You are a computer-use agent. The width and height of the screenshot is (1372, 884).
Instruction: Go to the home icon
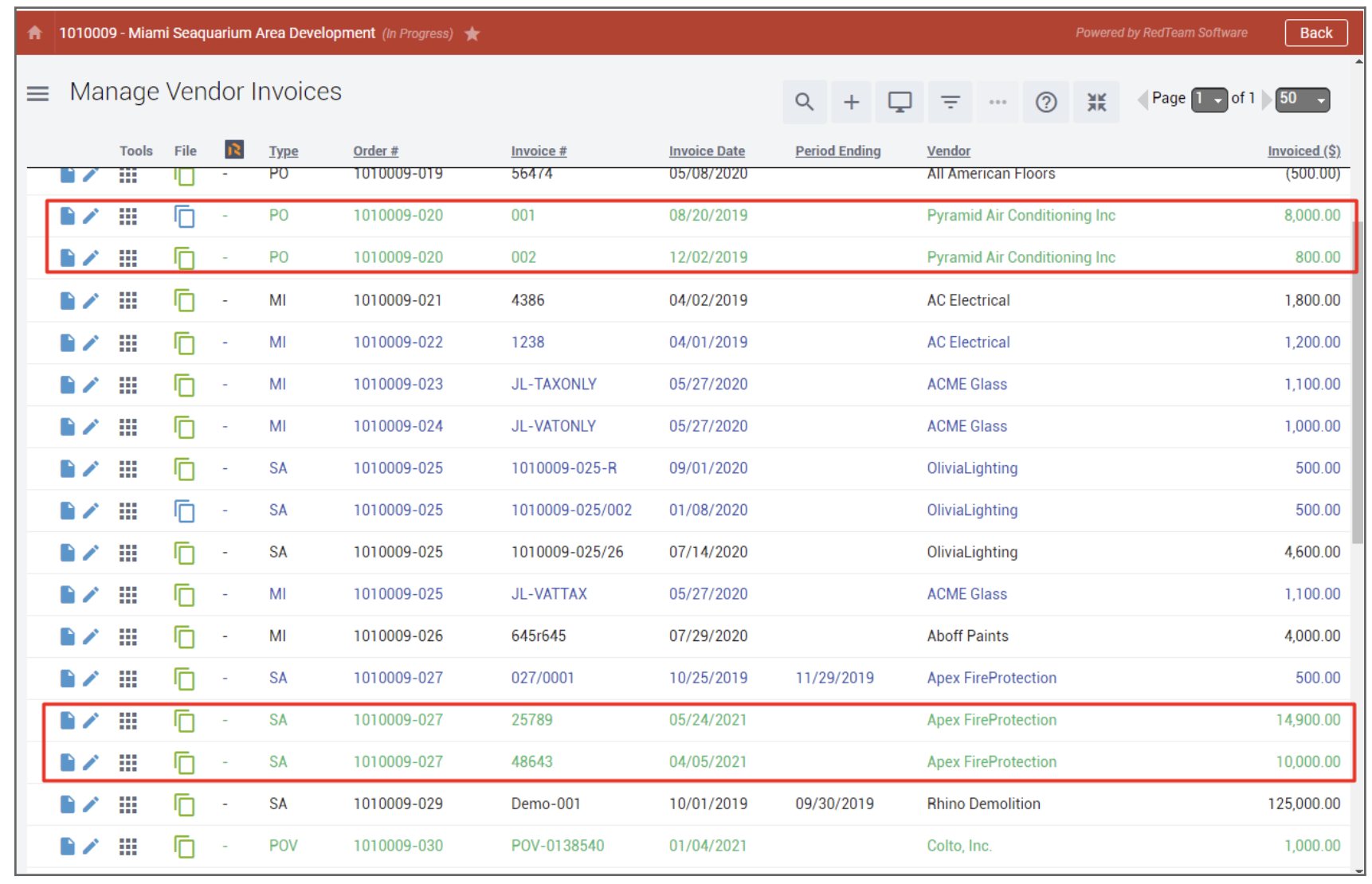click(x=34, y=33)
